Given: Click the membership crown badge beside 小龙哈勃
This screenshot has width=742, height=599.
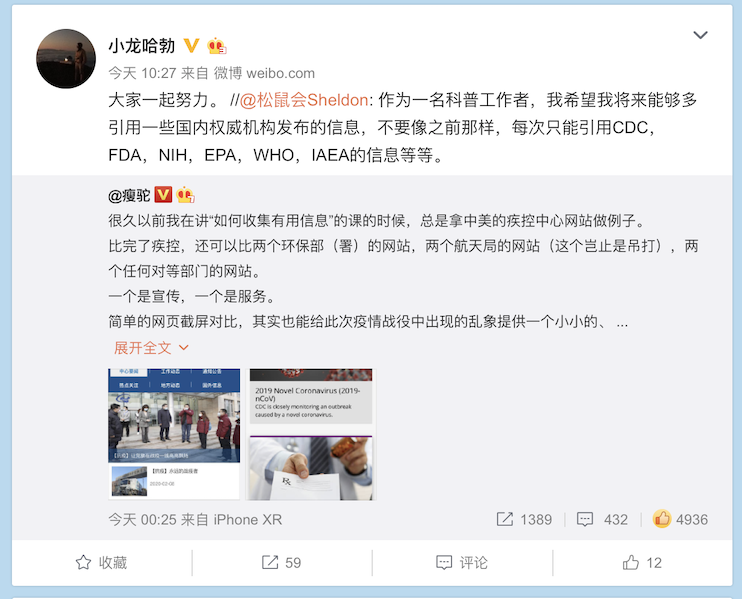Looking at the screenshot, I should (217, 46).
